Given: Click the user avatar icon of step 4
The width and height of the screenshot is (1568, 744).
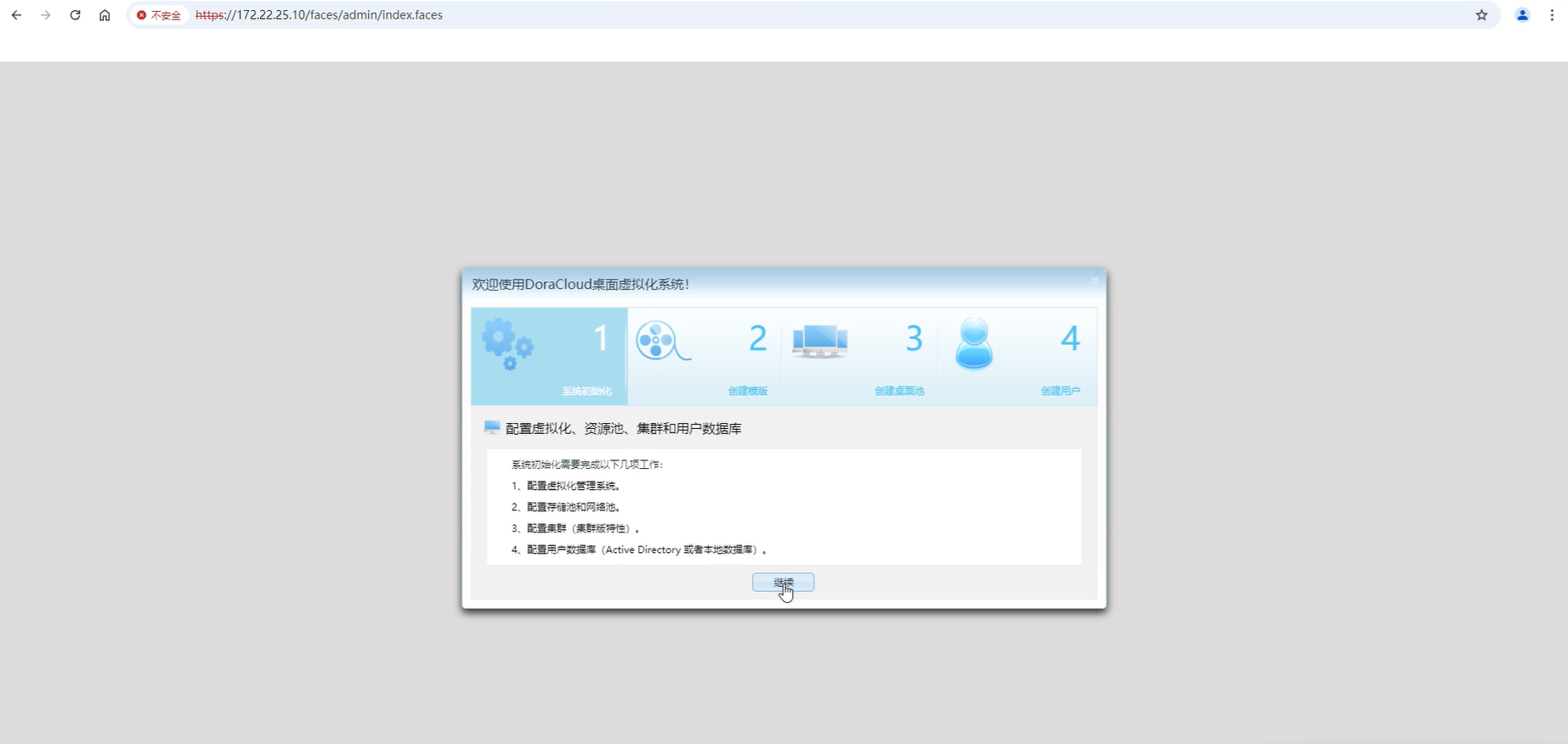Looking at the screenshot, I should coord(974,343).
